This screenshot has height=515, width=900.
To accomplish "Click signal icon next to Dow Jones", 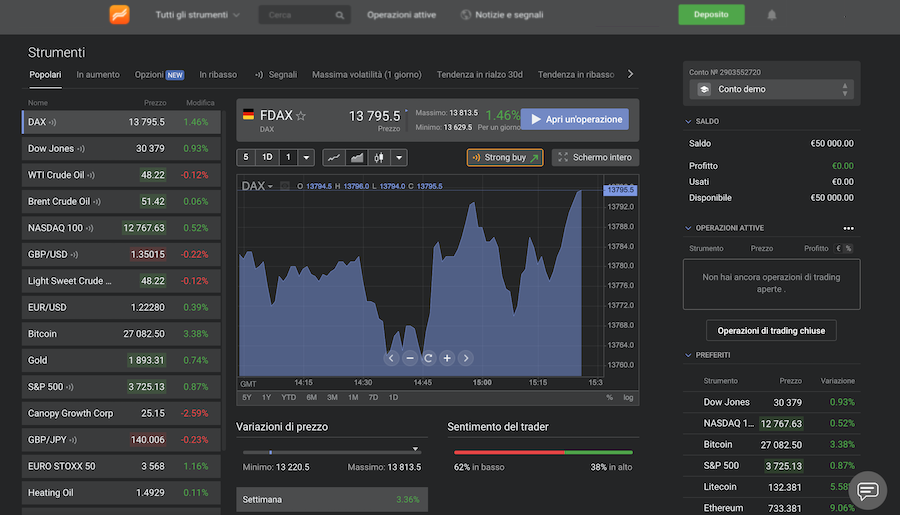I will tap(81, 149).
